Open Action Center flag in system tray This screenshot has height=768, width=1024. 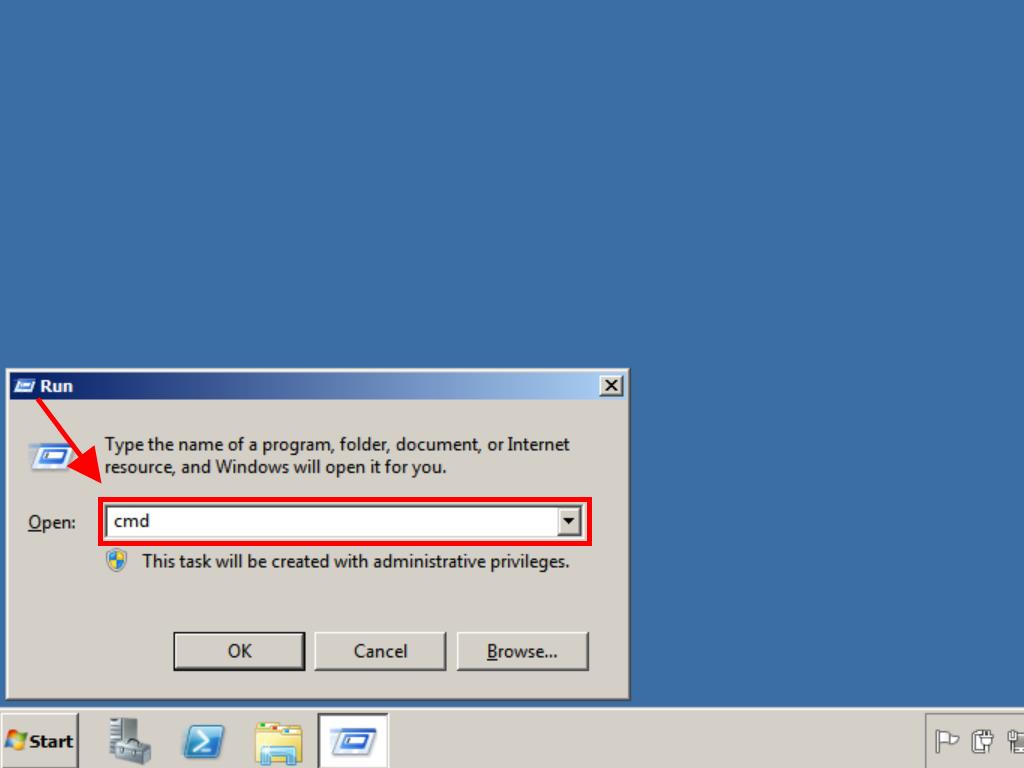946,741
